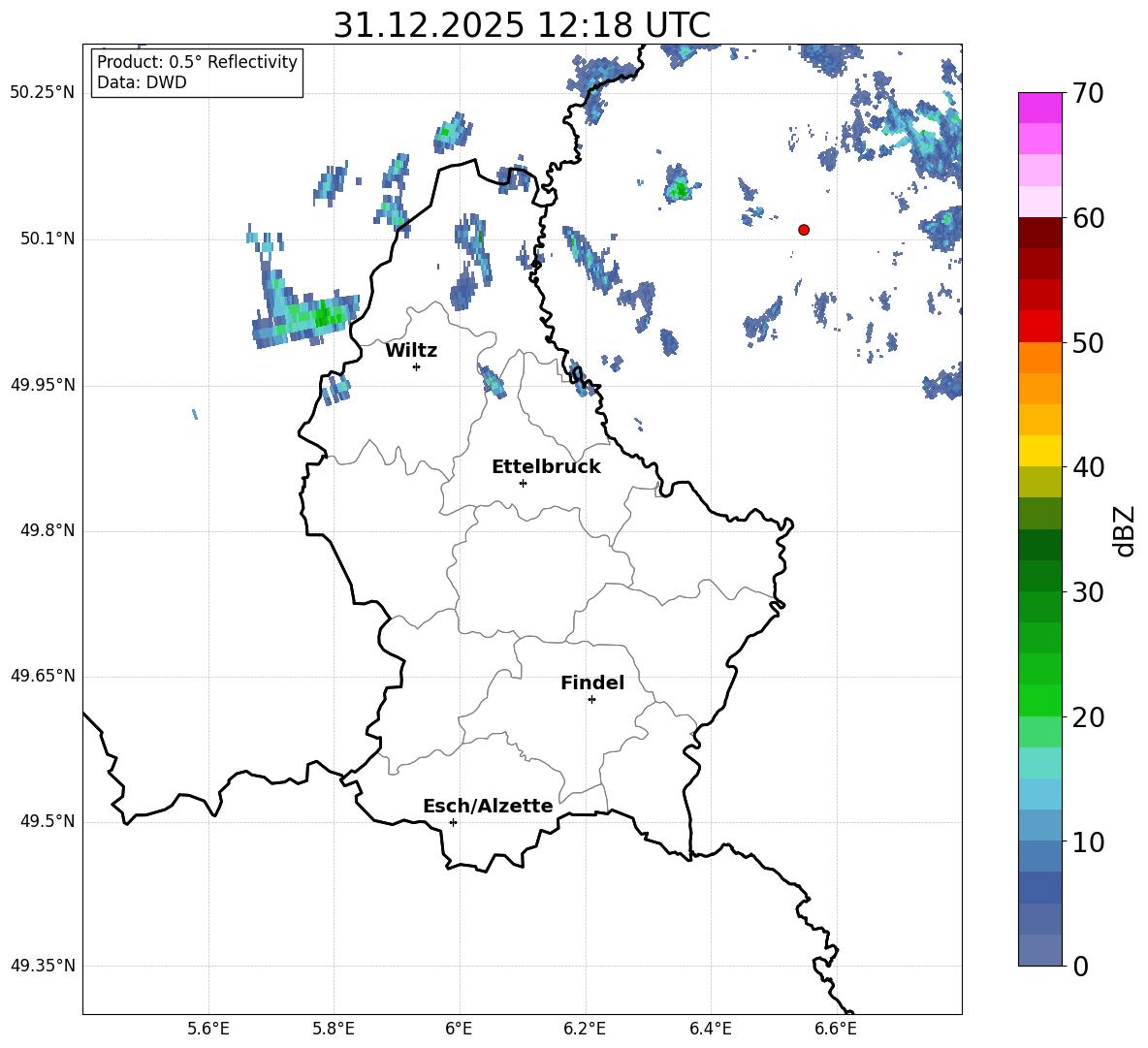Click the Wiltz station label
This screenshot has height=1048, width=1148.
tap(411, 351)
